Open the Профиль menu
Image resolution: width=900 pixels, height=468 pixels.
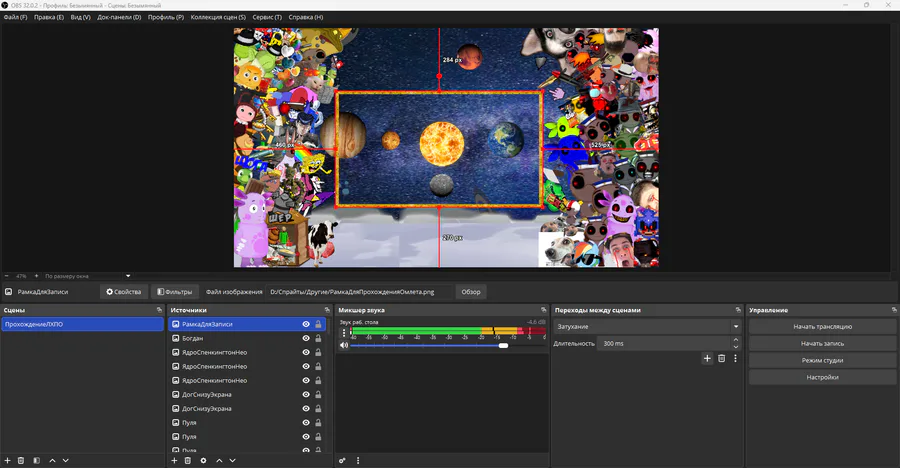pyautogui.click(x=166, y=17)
